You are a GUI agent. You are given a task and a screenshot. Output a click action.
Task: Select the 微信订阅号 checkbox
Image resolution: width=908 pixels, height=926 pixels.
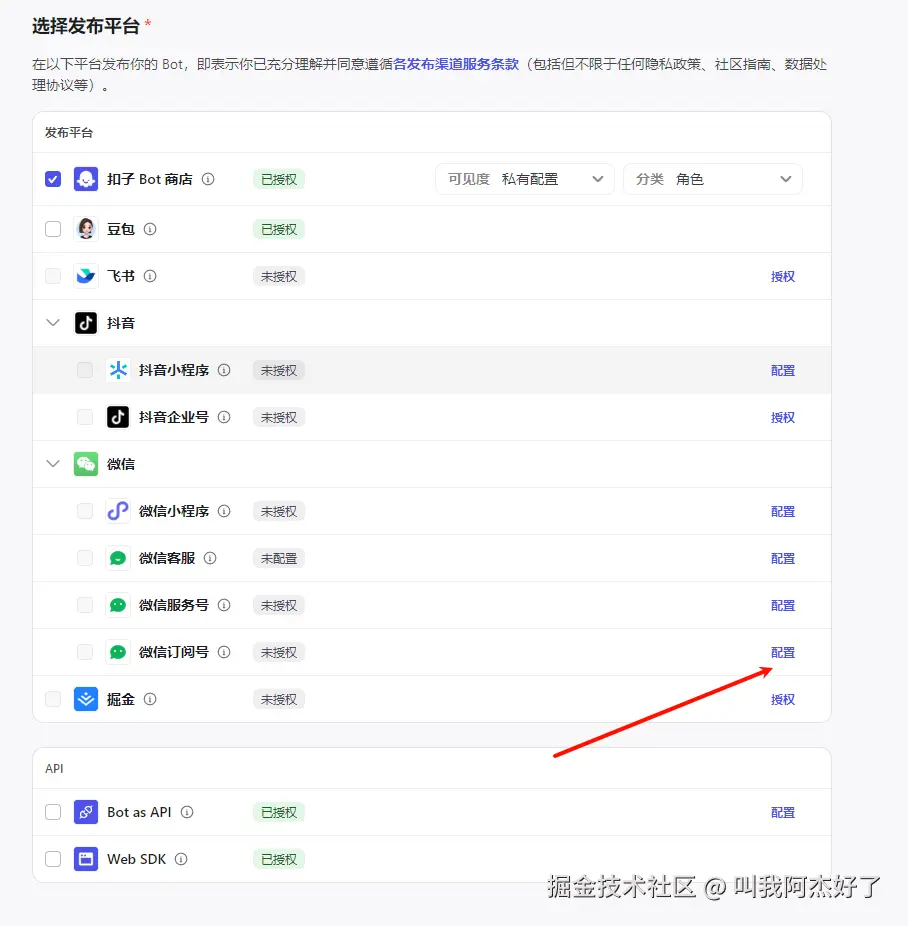point(85,652)
